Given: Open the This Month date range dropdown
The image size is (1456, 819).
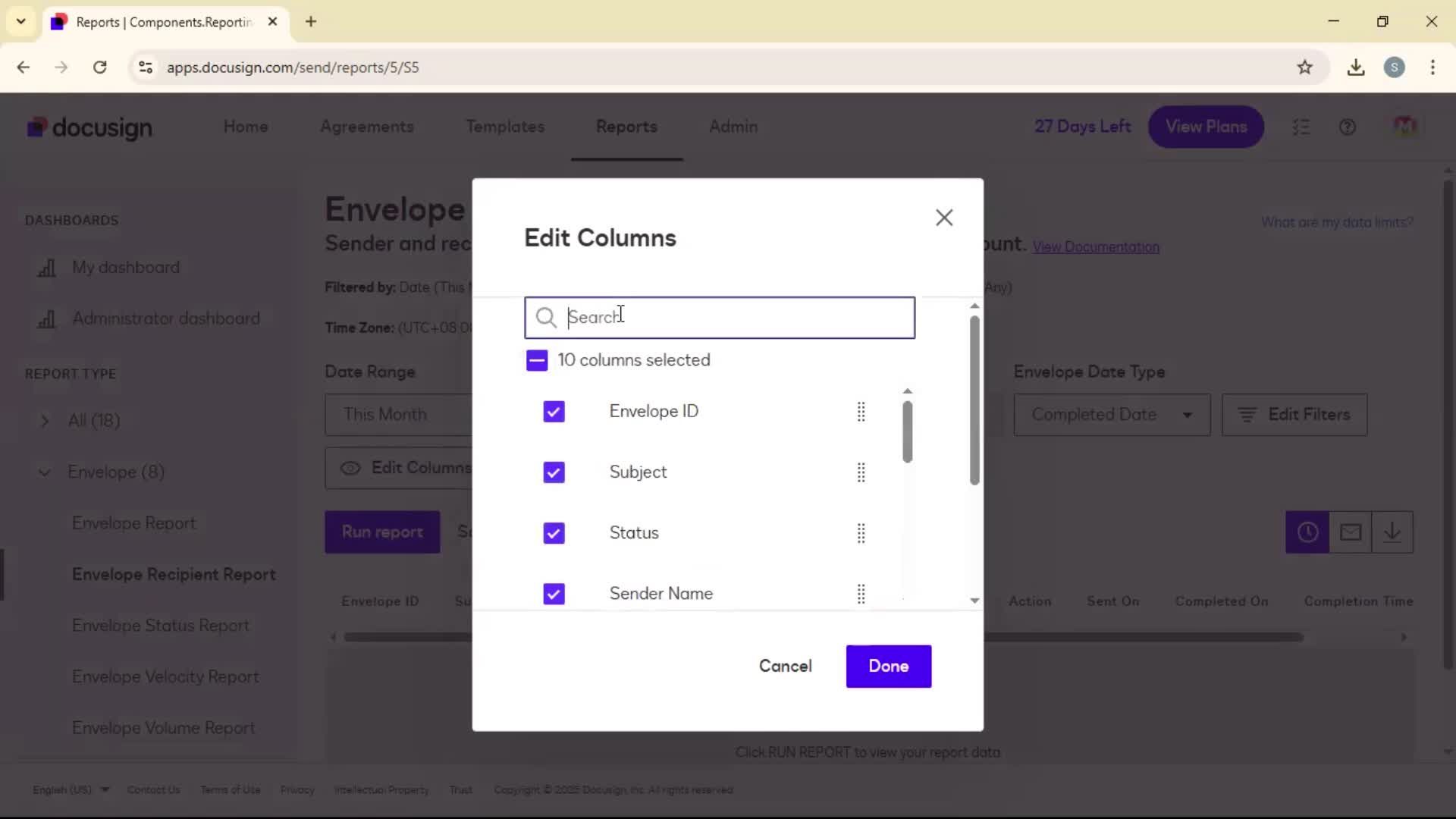Looking at the screenshot, I should [398, 415].
